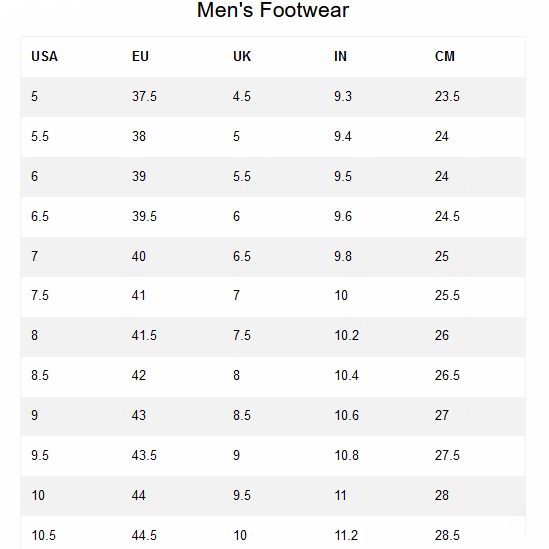The image size is (549, 549).
Task: Click the EU 37.5 cell
Action: [144, 96]
